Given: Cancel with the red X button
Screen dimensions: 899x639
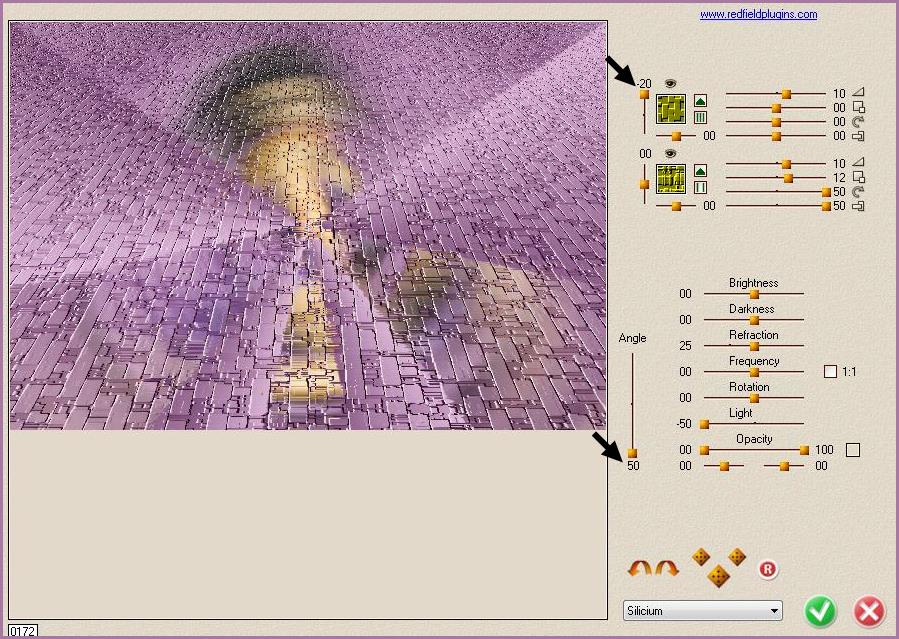Looking at the screenshot, I should [x=869, y=611].
